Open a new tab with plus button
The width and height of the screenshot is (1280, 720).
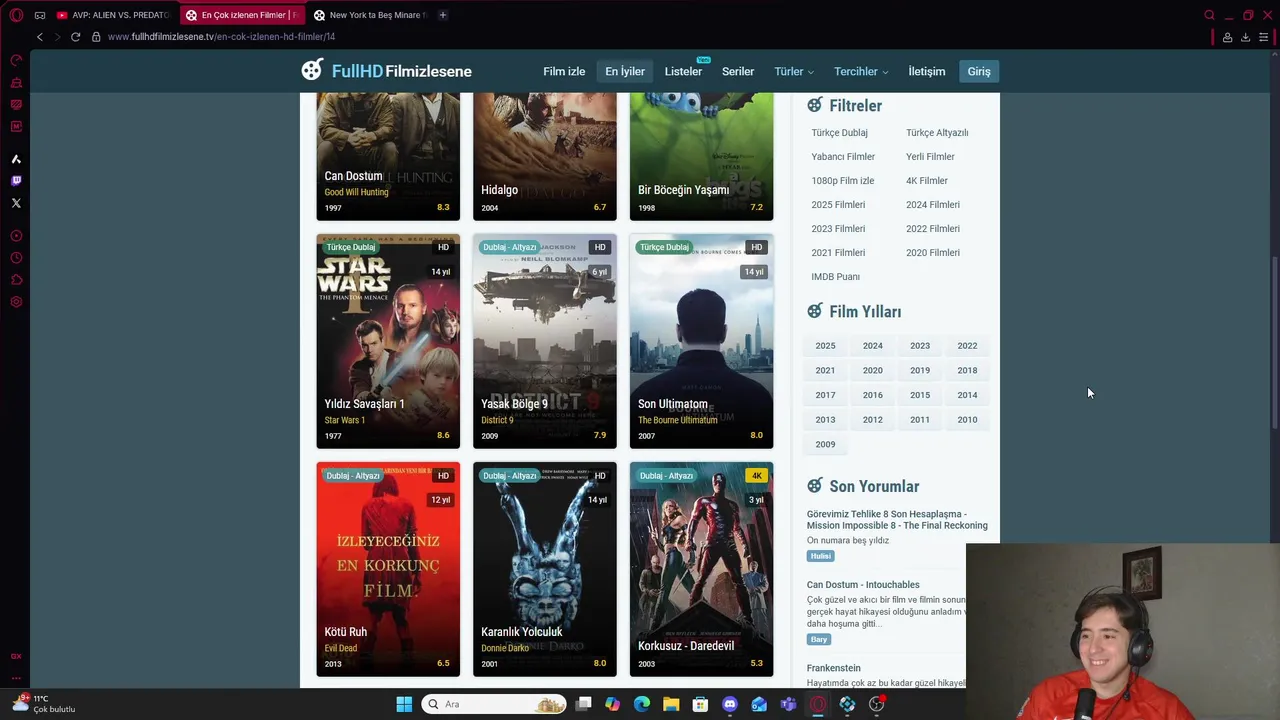click(x=442, y=15)
